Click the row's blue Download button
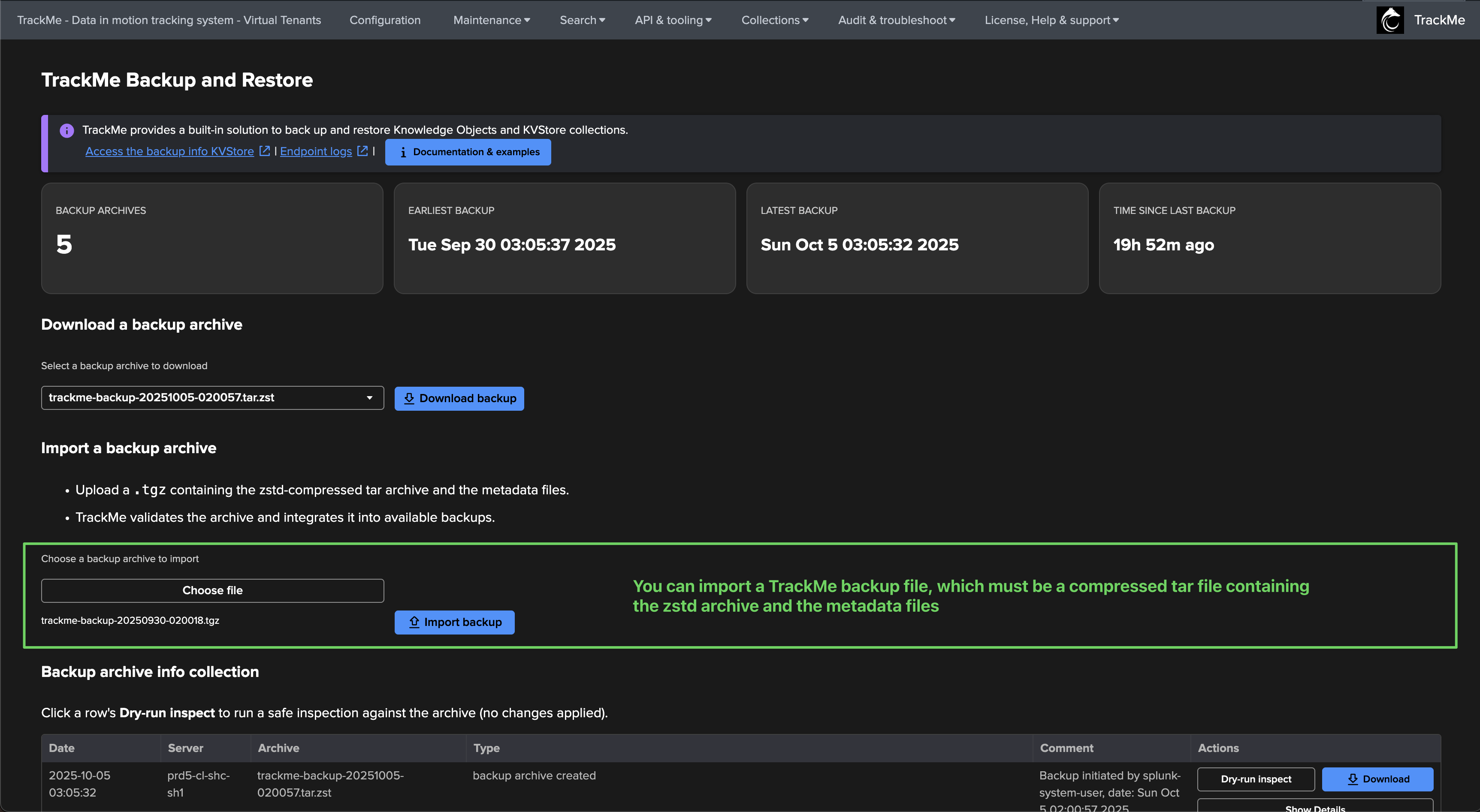 coord(1377,779)
